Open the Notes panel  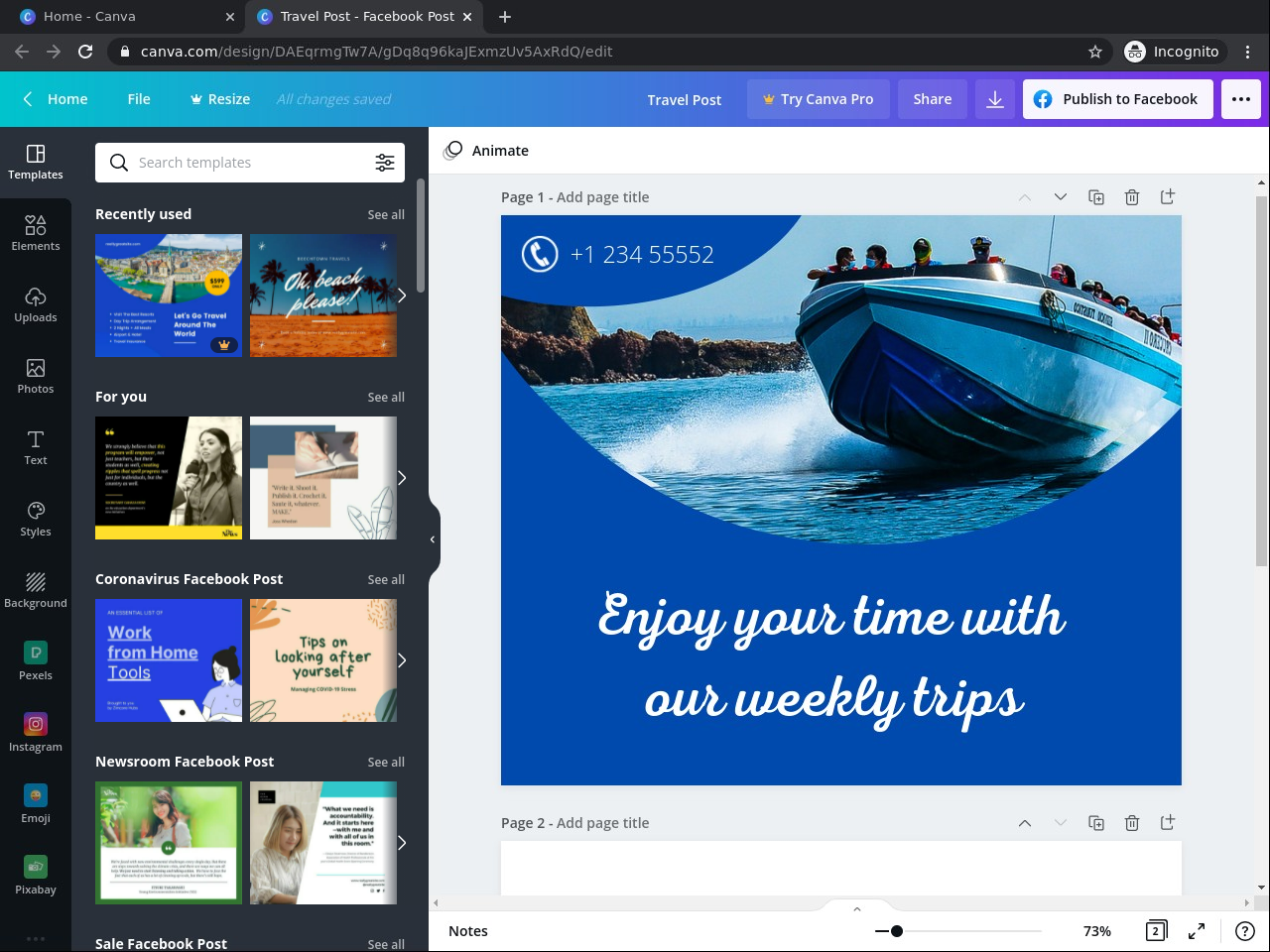point(468,931)
